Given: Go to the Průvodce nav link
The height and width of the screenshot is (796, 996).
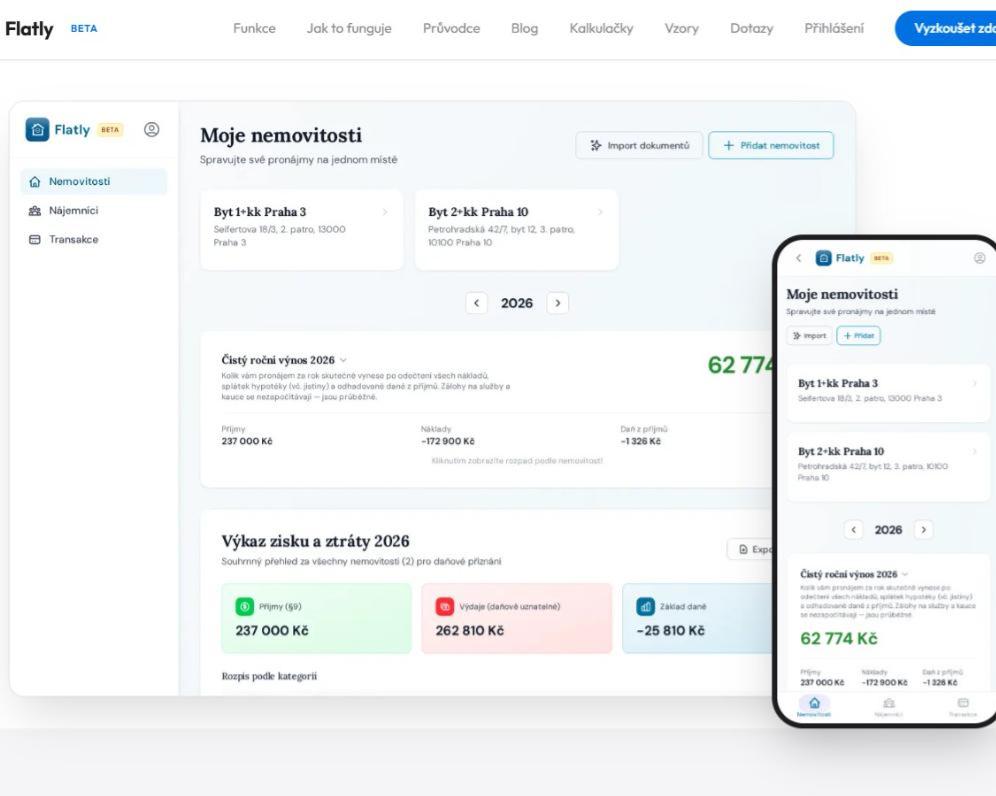Looking at the screenshot, I should 451,29.
